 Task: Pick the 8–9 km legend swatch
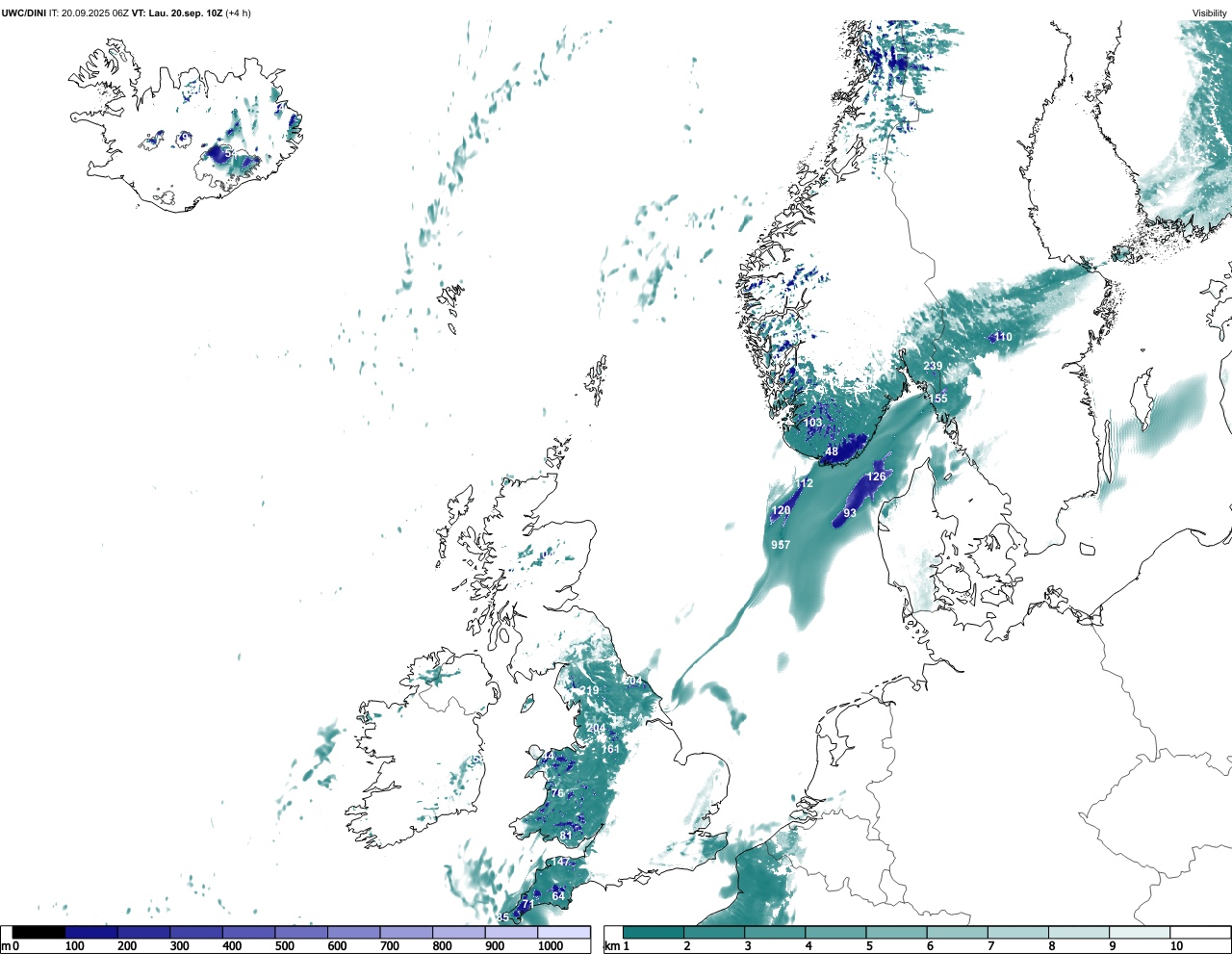pyautogui.click(x=1078, y=933)
